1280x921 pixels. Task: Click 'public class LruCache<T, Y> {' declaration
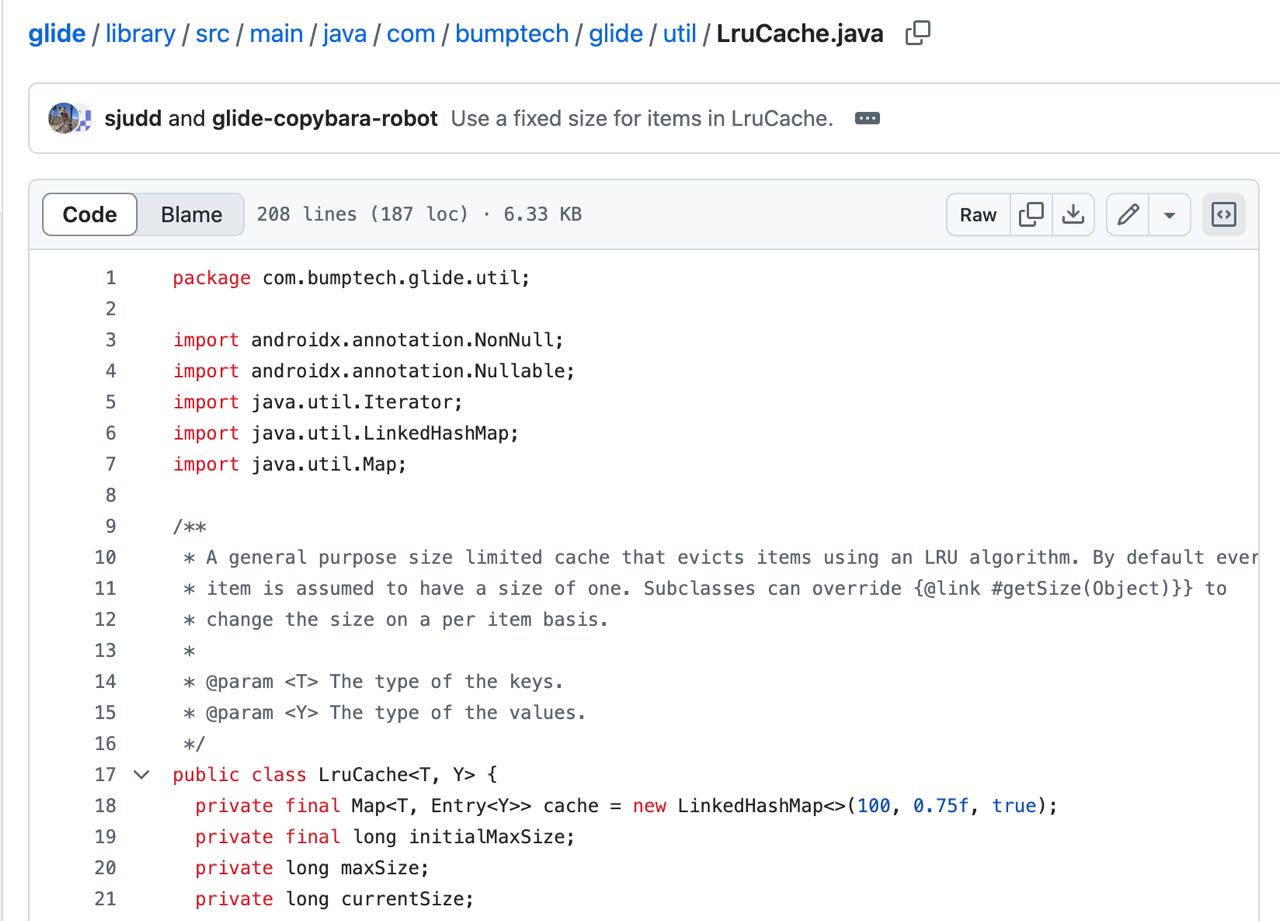pyautogui.click(x=335, y=774)
